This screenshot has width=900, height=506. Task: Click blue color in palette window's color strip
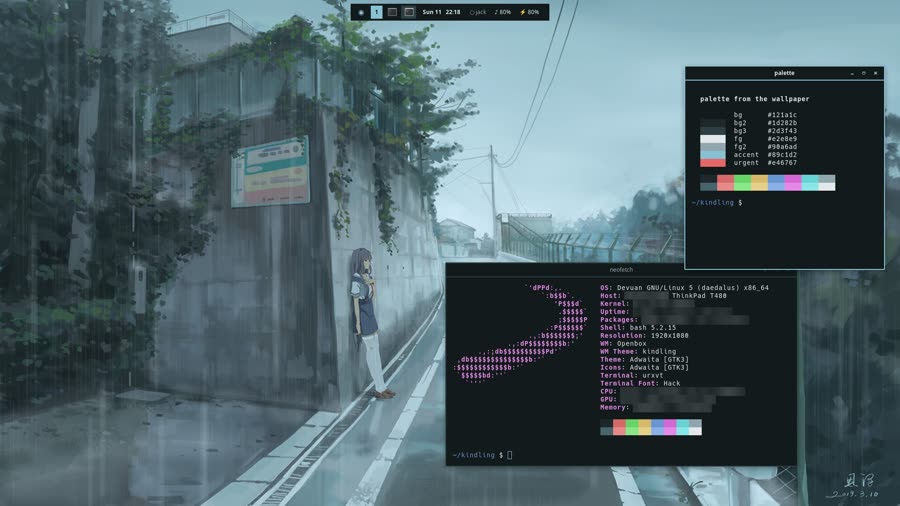(776, 183)
